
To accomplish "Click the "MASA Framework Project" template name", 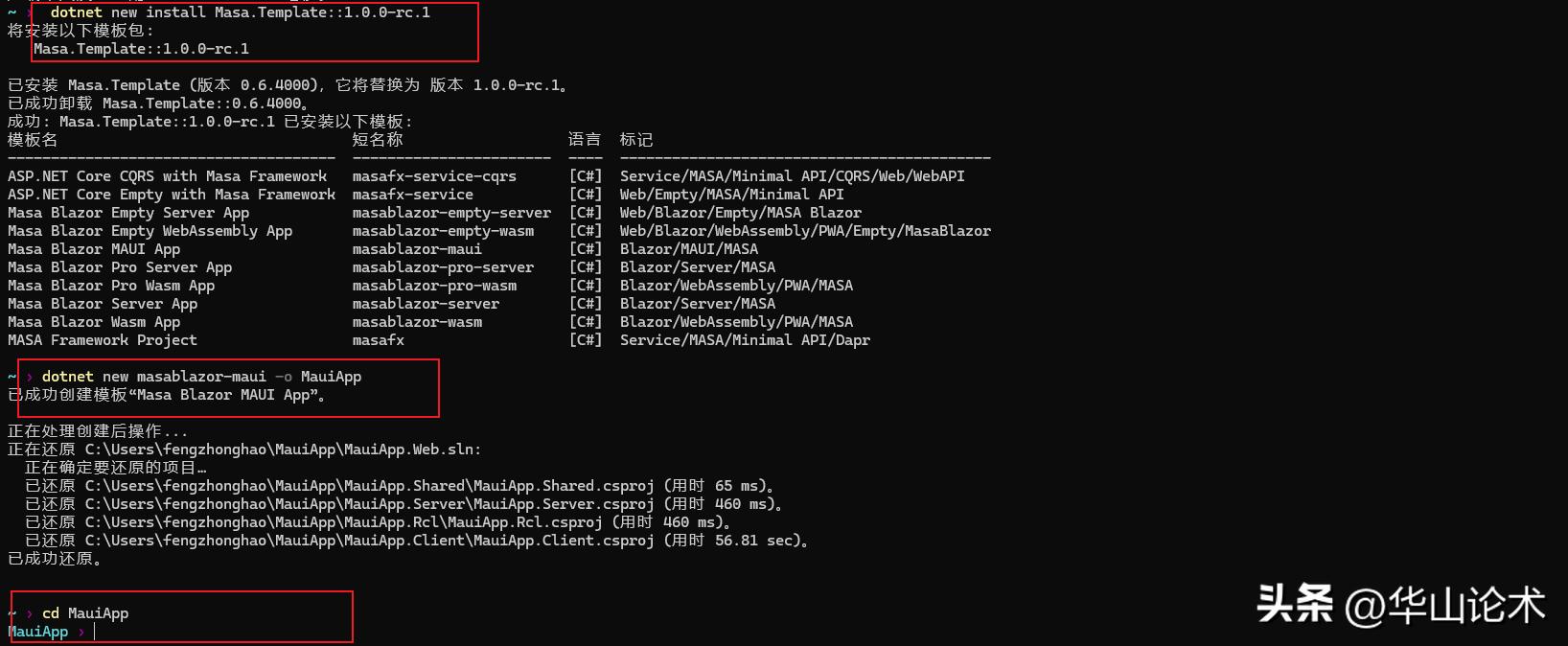I will coord(103,340).
